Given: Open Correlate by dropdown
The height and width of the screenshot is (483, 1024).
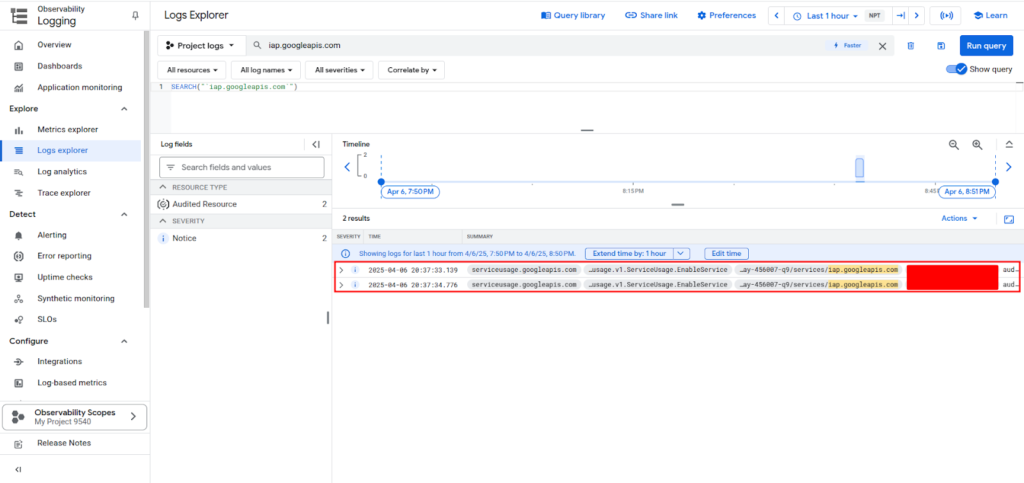Looking at the screenshot, I should (411, 70).
